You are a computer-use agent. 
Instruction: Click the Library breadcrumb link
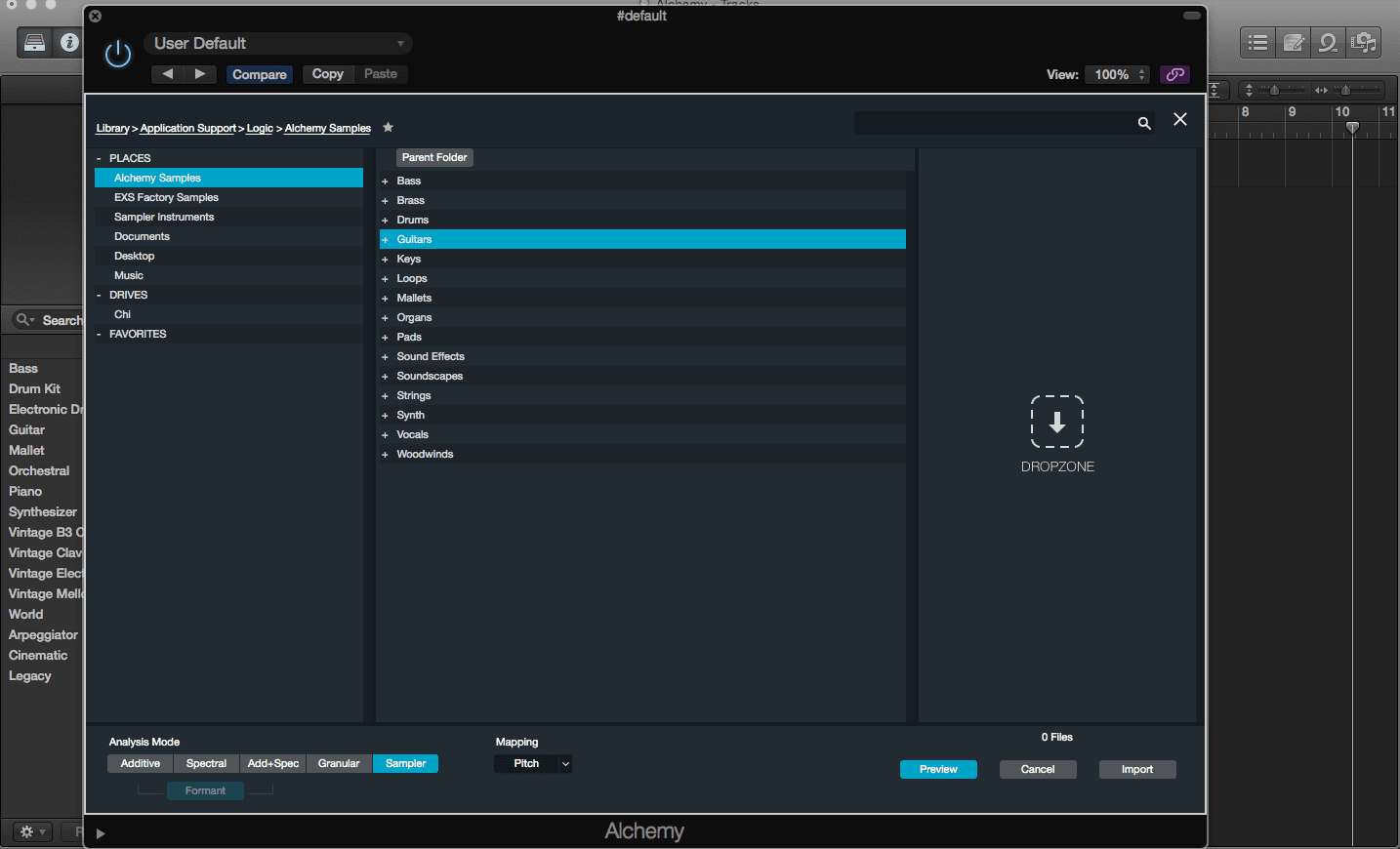coord(112,128)
